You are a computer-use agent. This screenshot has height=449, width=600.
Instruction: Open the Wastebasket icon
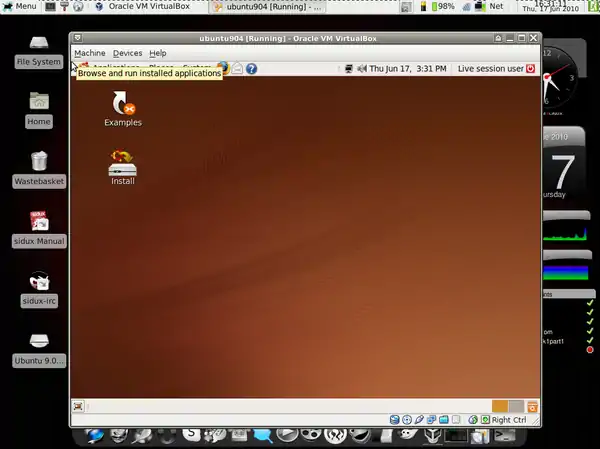tap(38, 163)
